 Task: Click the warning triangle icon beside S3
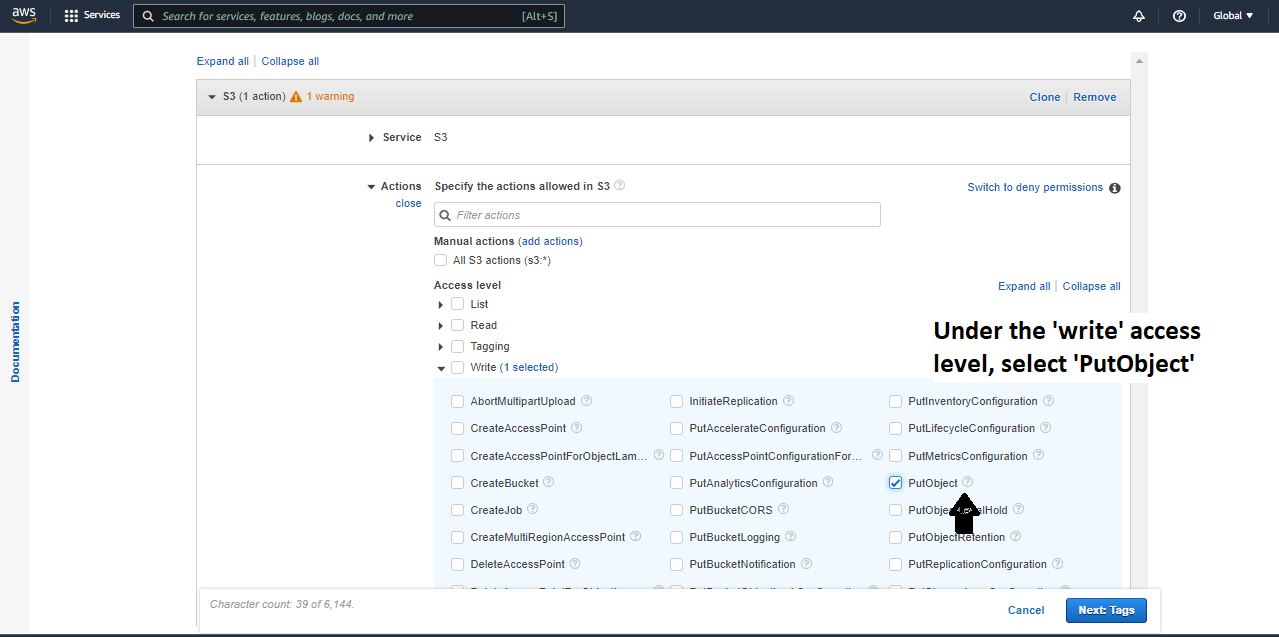296,97
